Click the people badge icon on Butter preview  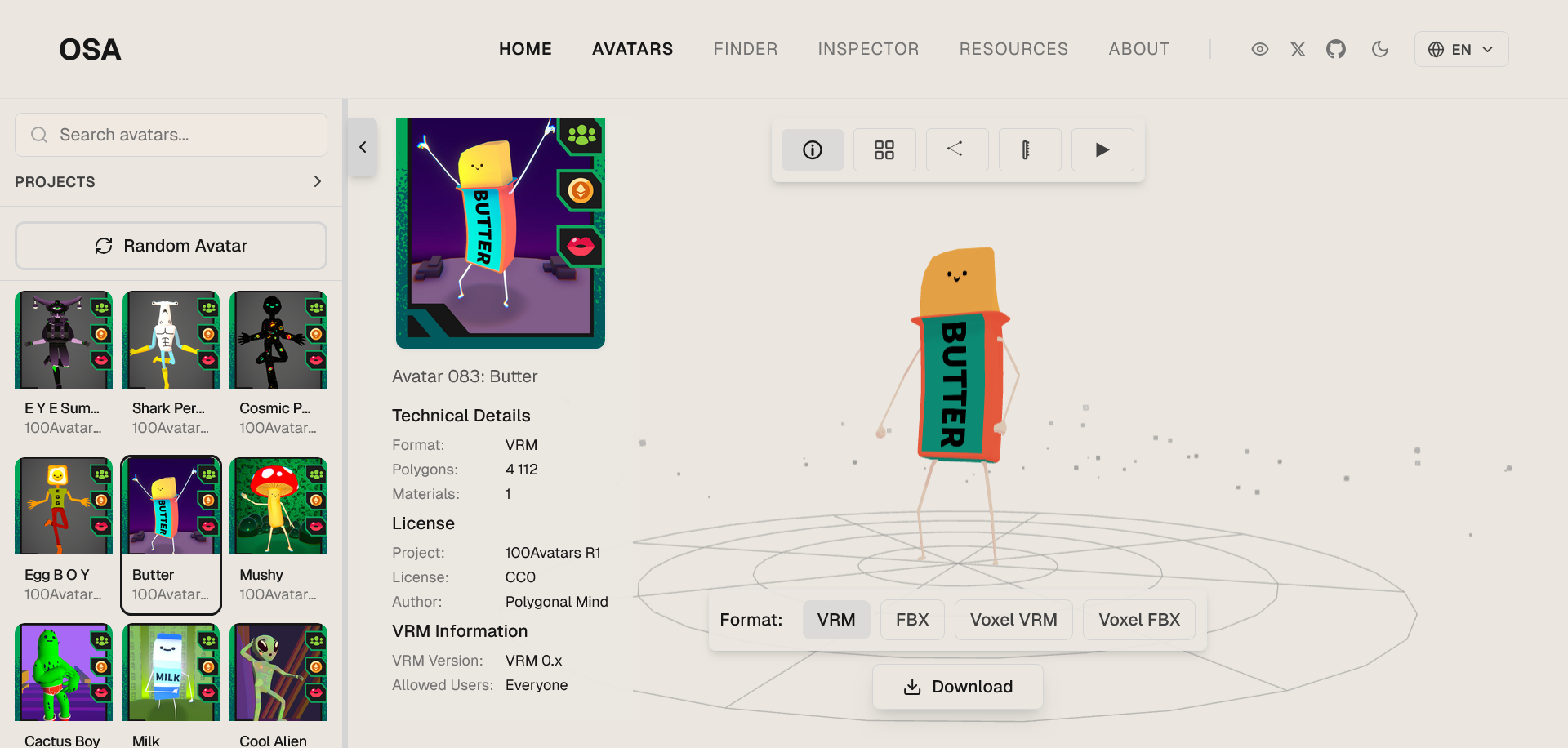coord(581,135)
